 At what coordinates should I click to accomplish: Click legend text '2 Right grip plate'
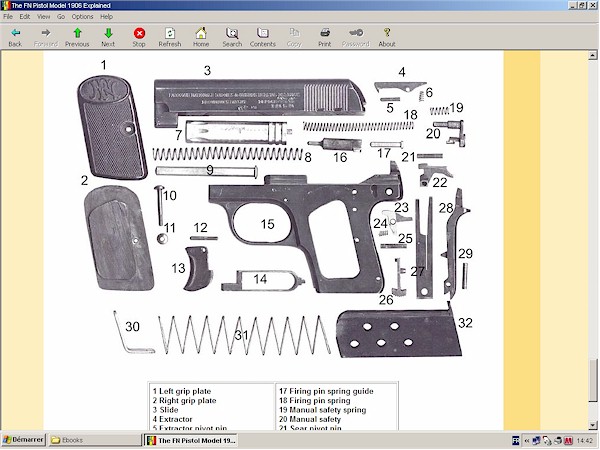pyautogui.click(x=184, y=400)
